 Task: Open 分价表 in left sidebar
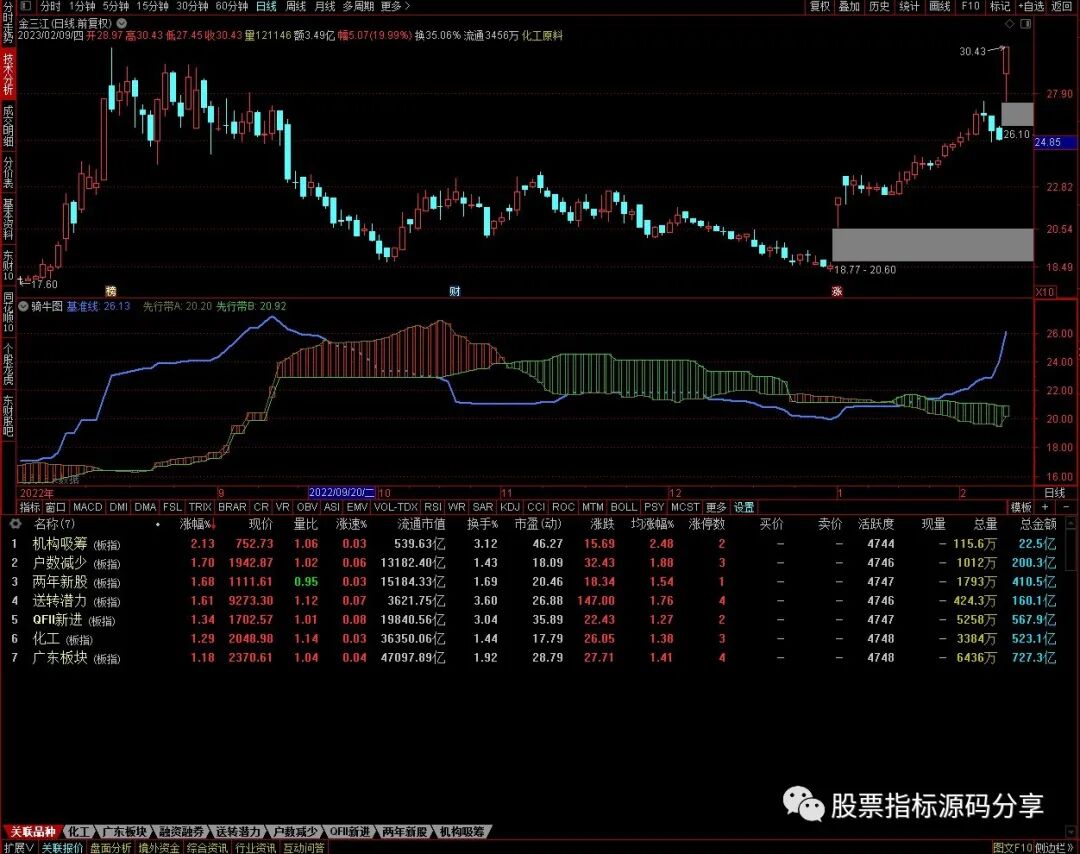coord(8,172)
